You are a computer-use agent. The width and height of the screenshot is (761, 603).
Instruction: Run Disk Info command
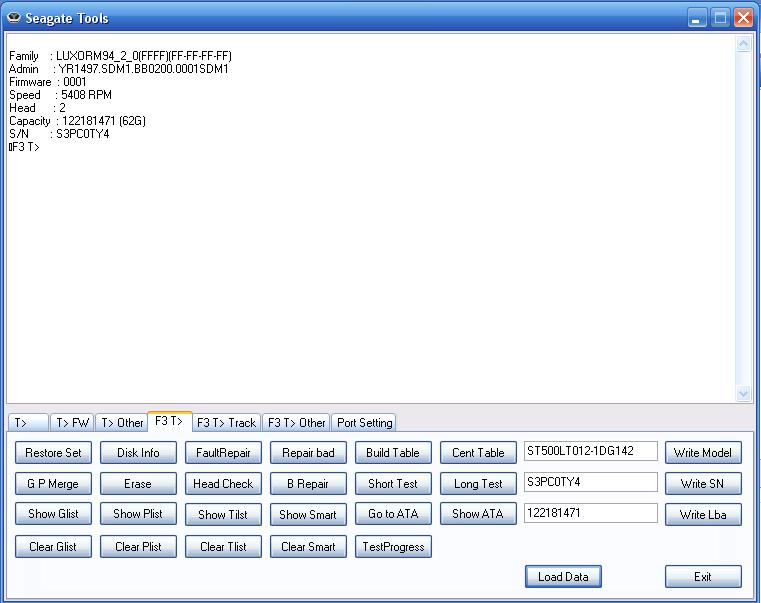coord(138,452)
